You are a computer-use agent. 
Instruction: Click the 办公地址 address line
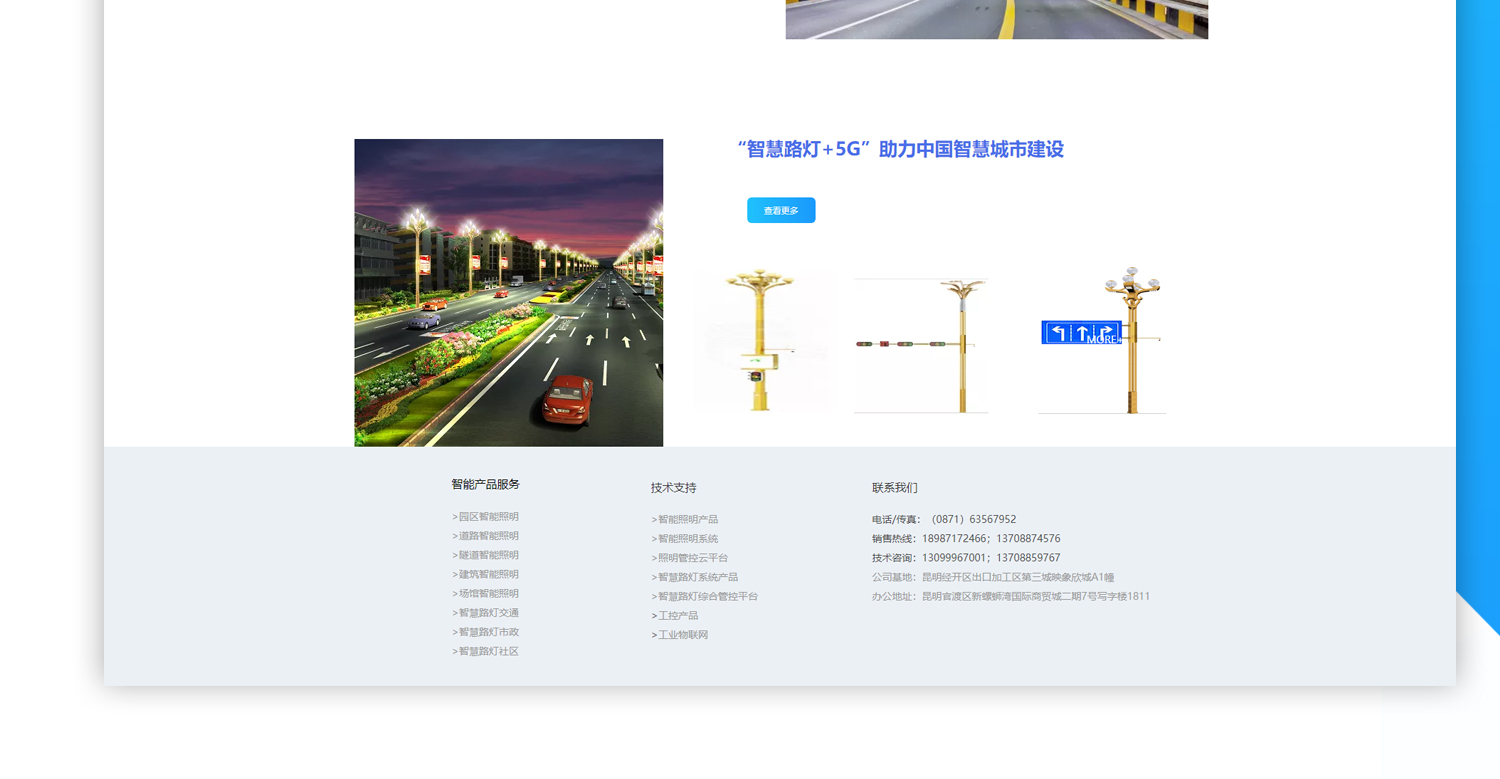[x=1011, y=596]
